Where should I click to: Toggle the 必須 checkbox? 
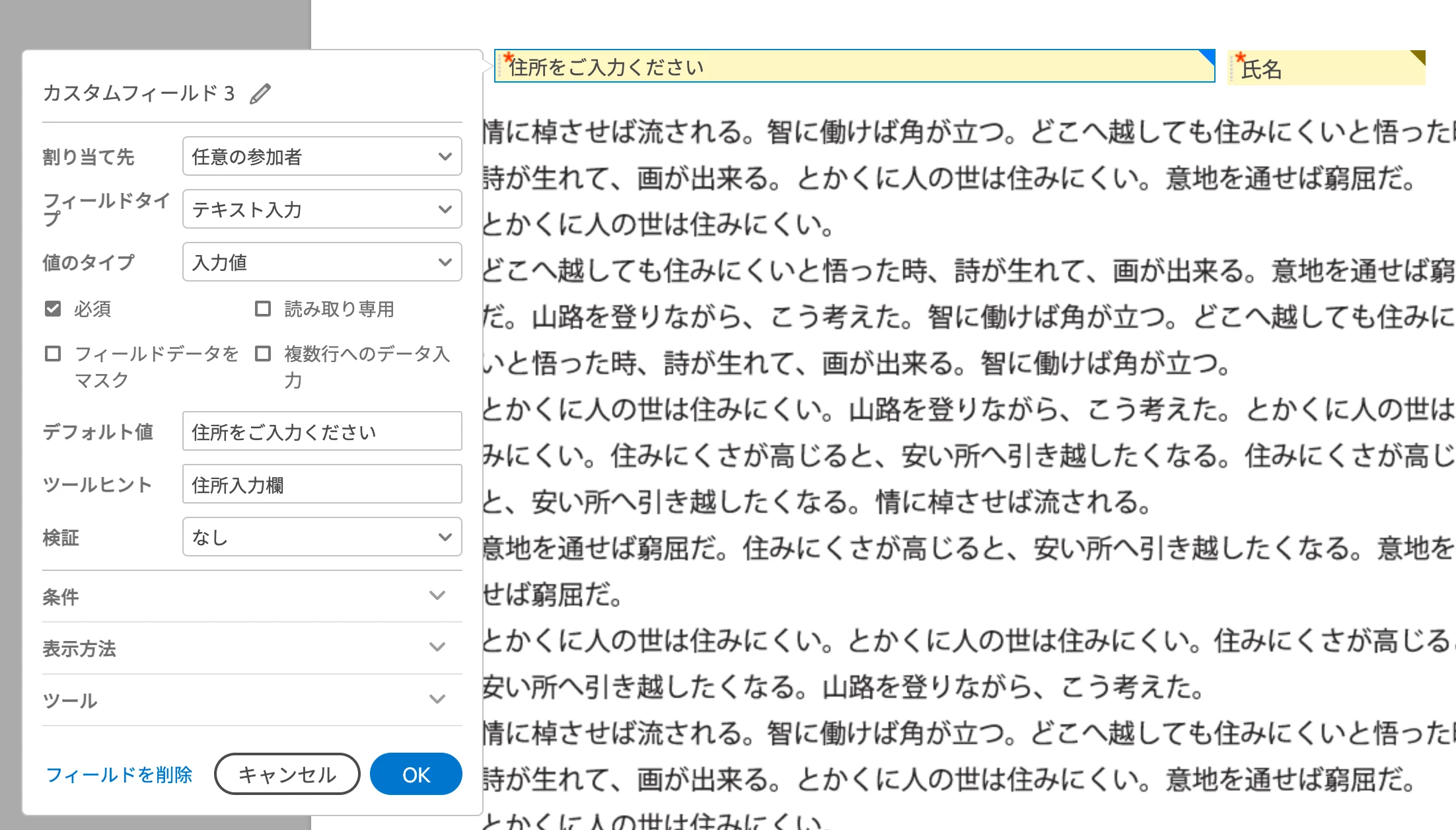pyautogui.click(x=53, y=309)
